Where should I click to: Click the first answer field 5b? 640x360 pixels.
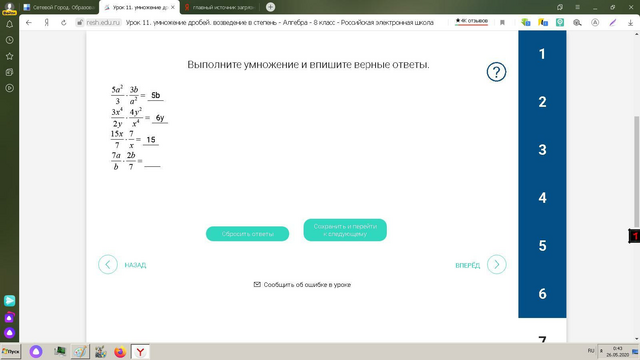click(x=156, y=96)
